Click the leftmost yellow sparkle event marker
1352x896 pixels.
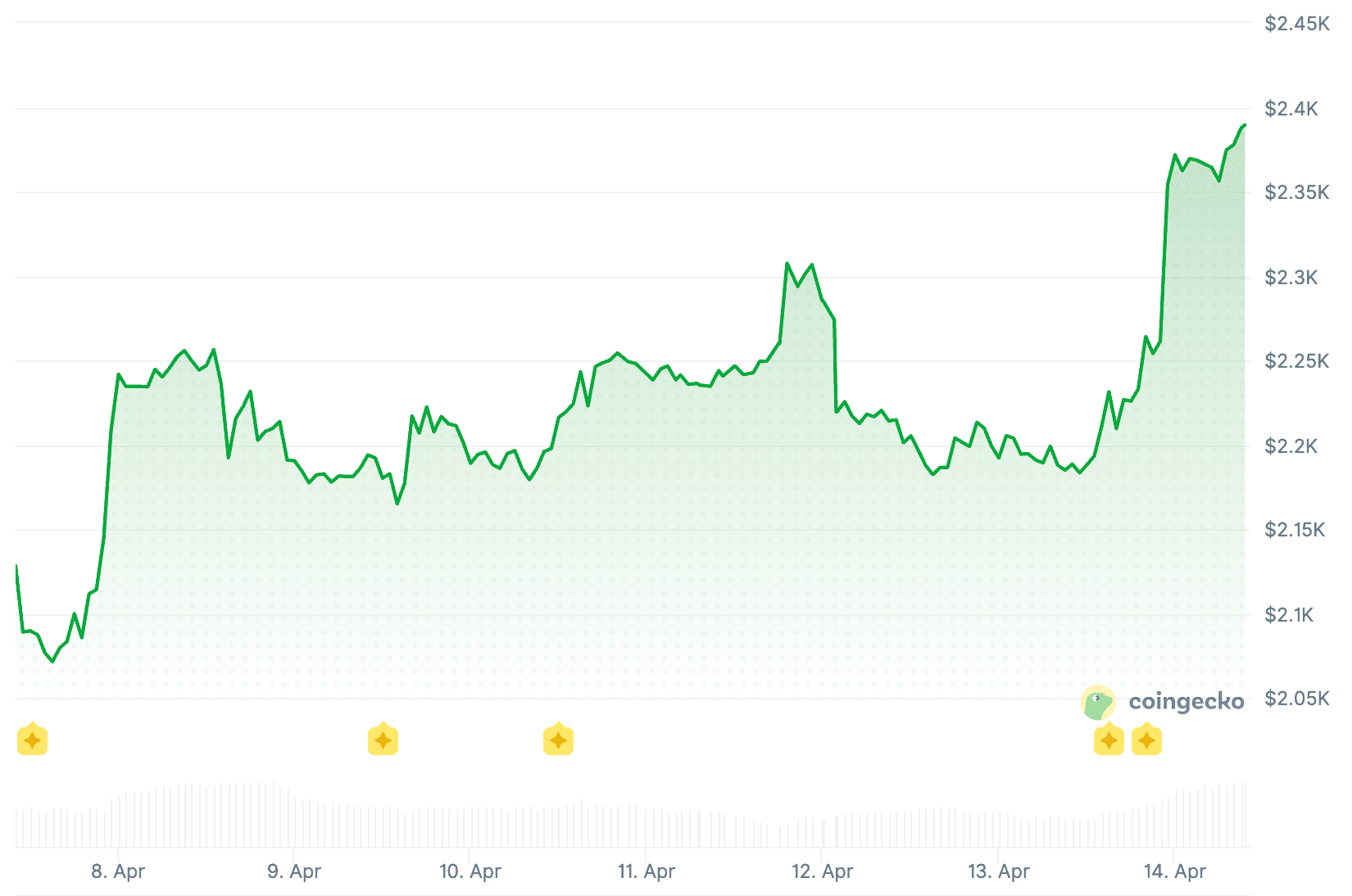click(32, 740)
